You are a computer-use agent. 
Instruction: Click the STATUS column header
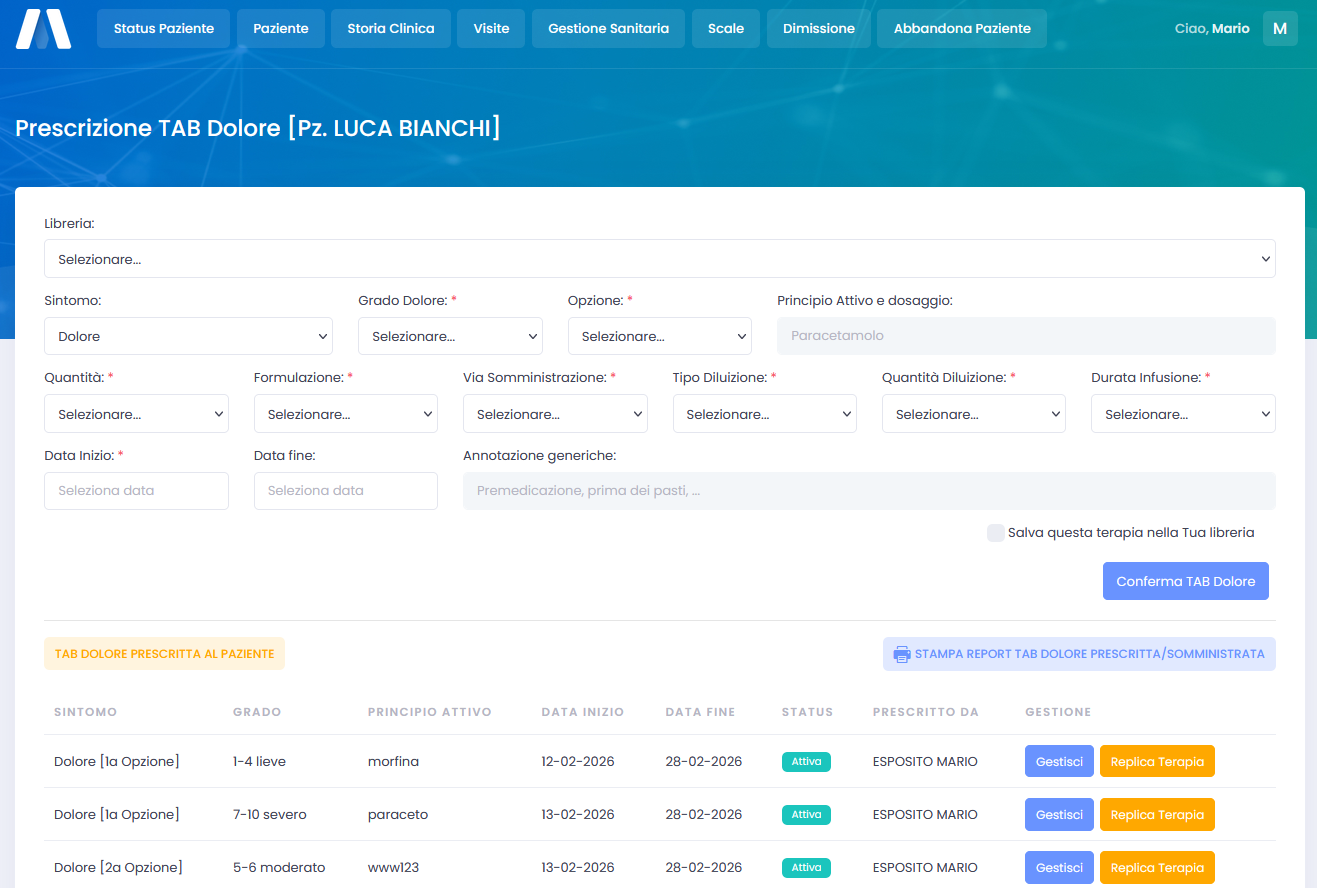[807, 712]
